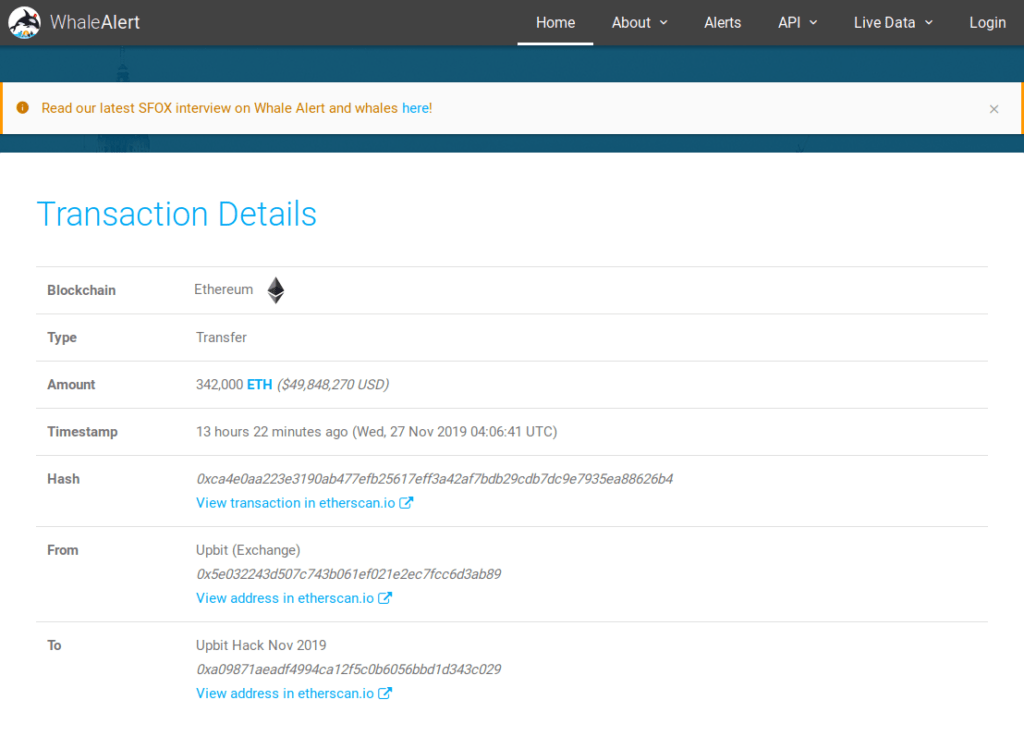Image resolution: width=1024 pixels, height=749 pixels.
Task: Click the Ethereum diamond icon beside Blockchain
Action: 275,290
